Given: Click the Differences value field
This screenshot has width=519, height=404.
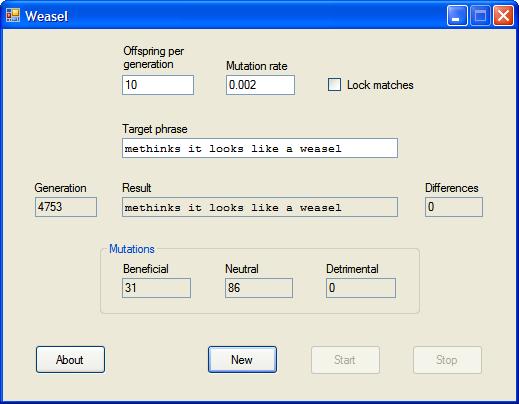Looking at the screenshot, I should point(454,207).
